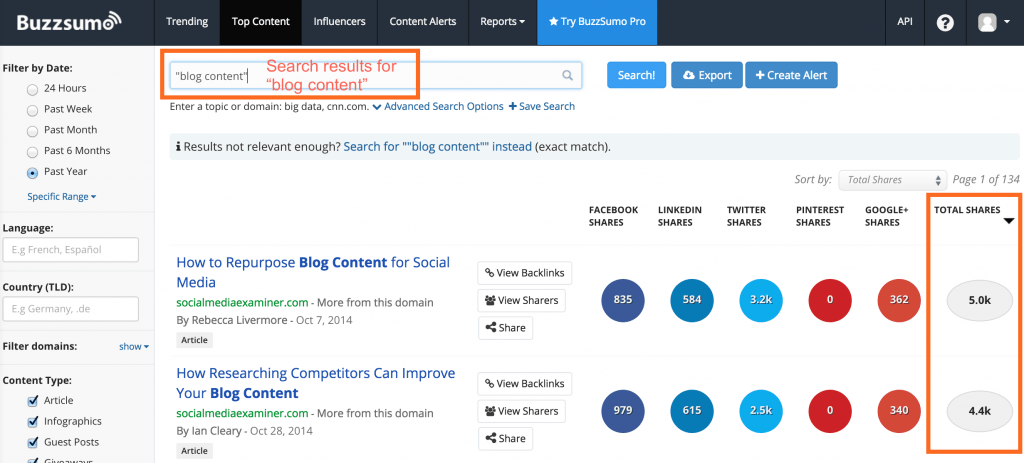Uncheck the Guest Posts content type
This screenshot has height=463, width=1024.
click(33, 442)
